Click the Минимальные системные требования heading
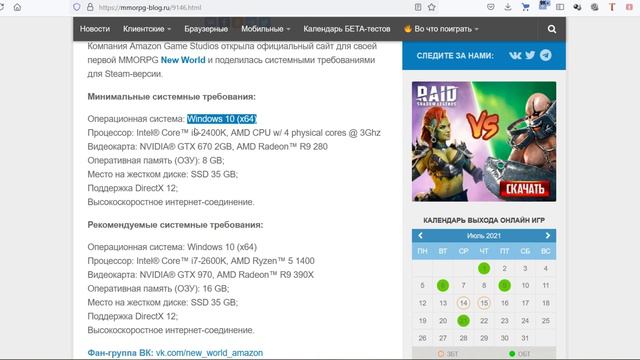640x360 pixels. (171, 97)
